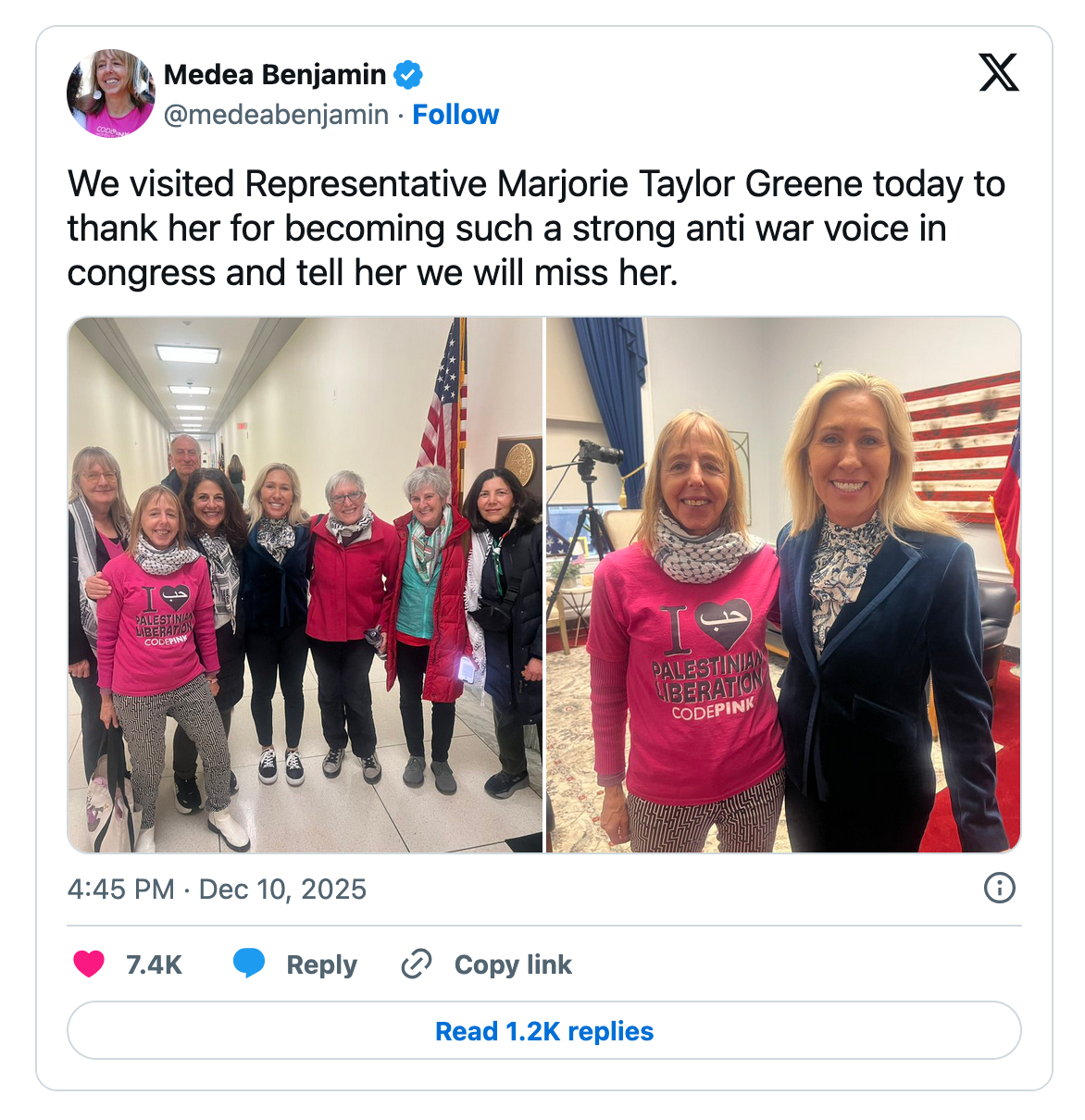Open the @medeabenjamin handle link
The height and width of the screenshot is (1120, 1085).
[x=276, y=115]
